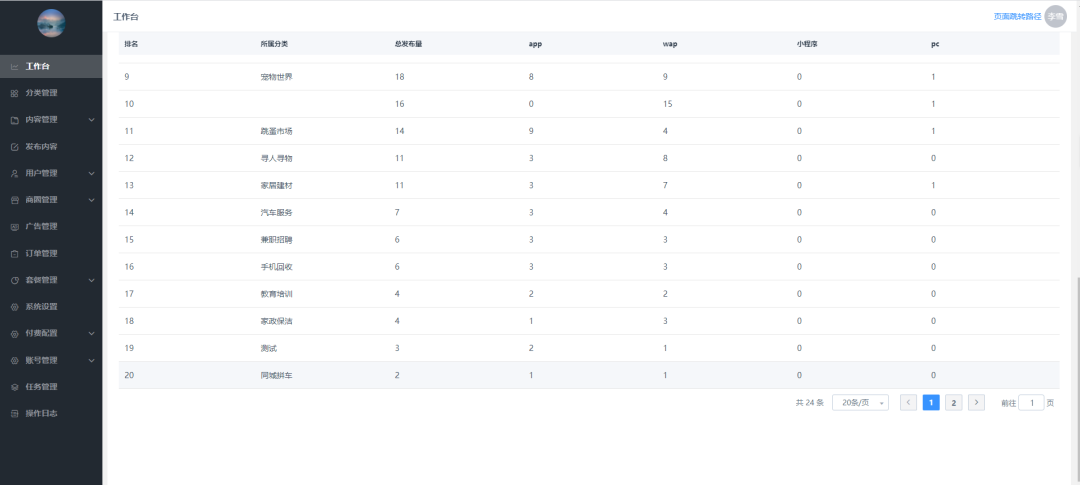Click the 系统设置 gear icon

[x=14, y=307]
